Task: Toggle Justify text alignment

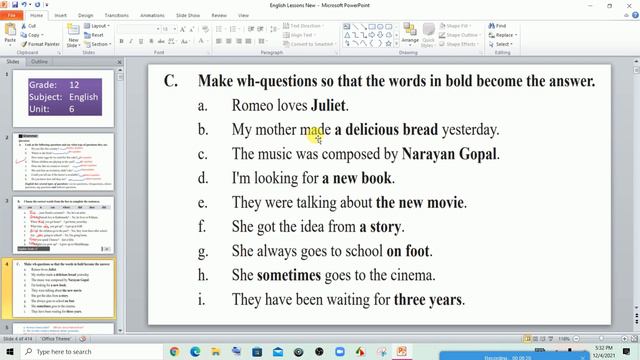Action: [249, 41]
